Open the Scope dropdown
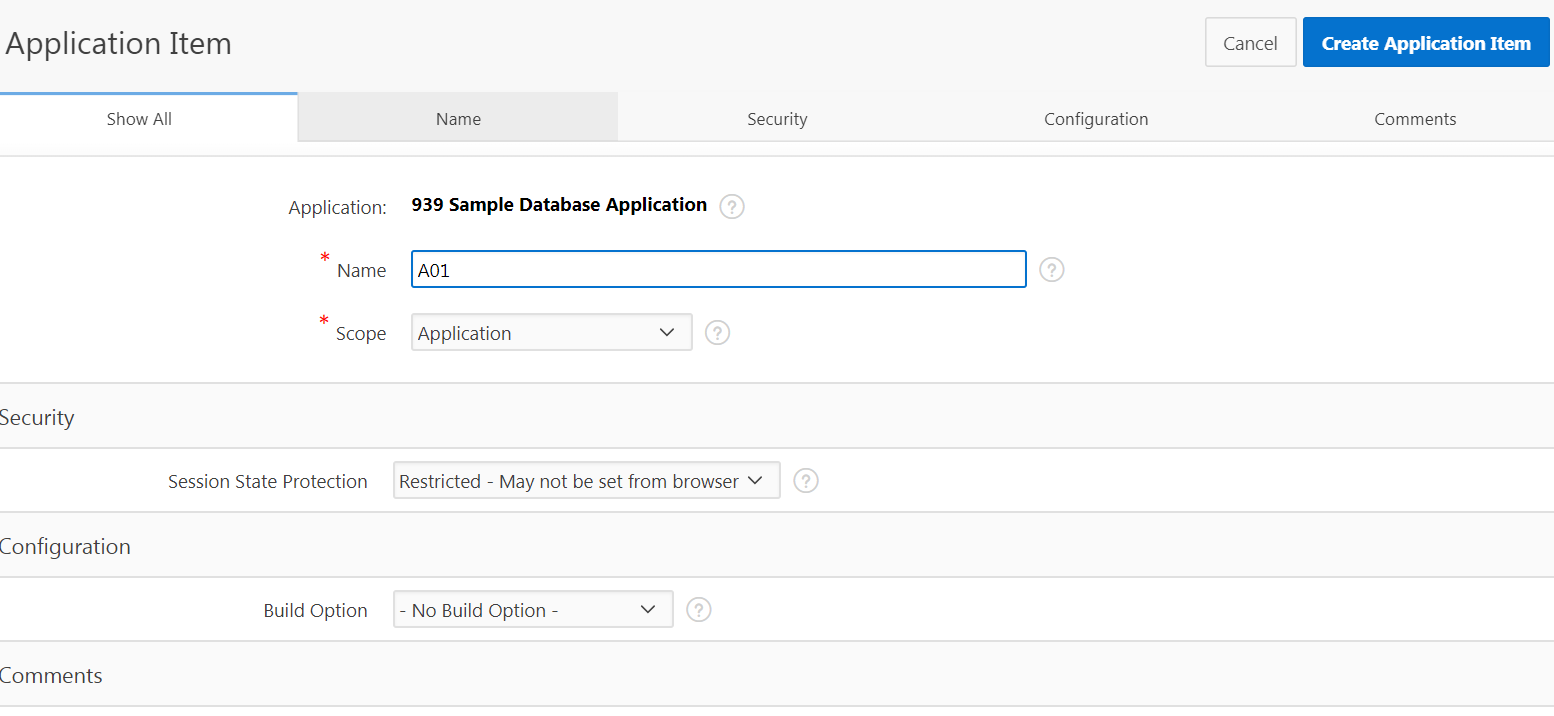Viewport: 1554px width, 716px height. (551, 332)
